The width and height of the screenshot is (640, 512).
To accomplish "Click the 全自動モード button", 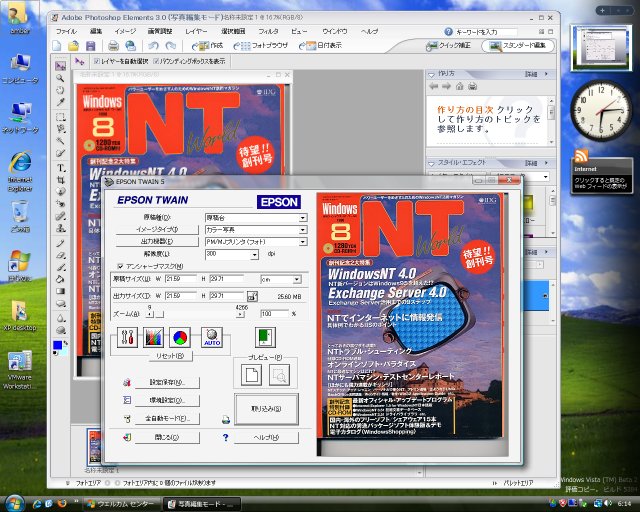I will pos(167,419).
